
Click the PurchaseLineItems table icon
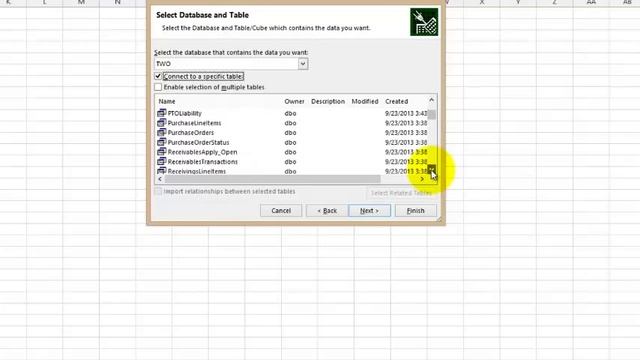click(x=162, y=123)
